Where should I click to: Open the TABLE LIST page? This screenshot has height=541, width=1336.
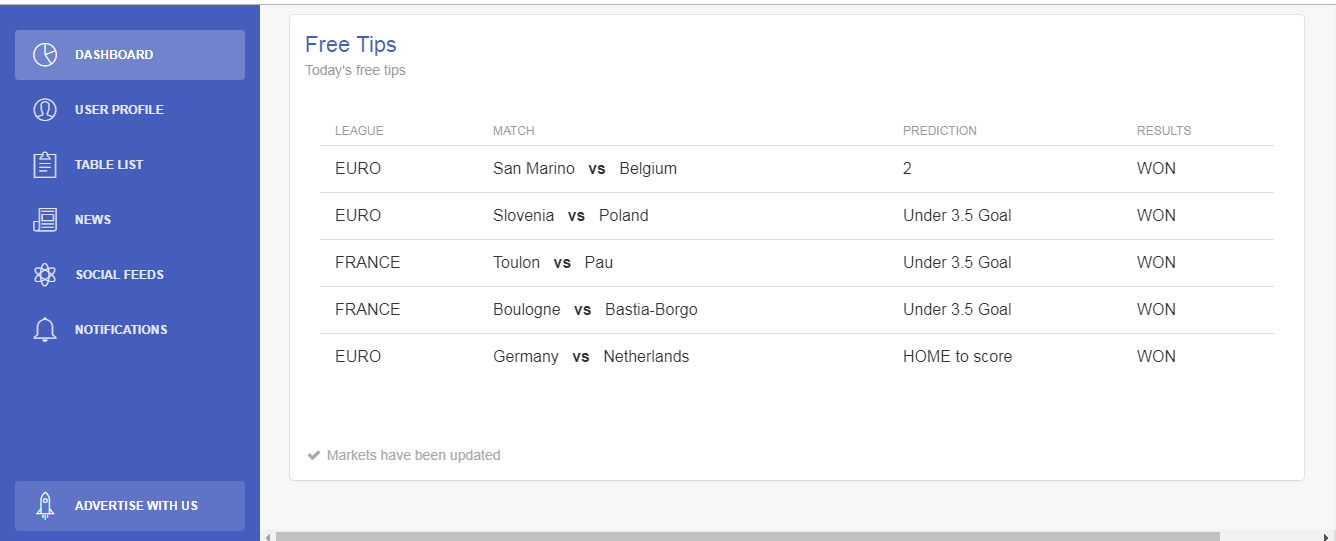(x=130, y=165)
